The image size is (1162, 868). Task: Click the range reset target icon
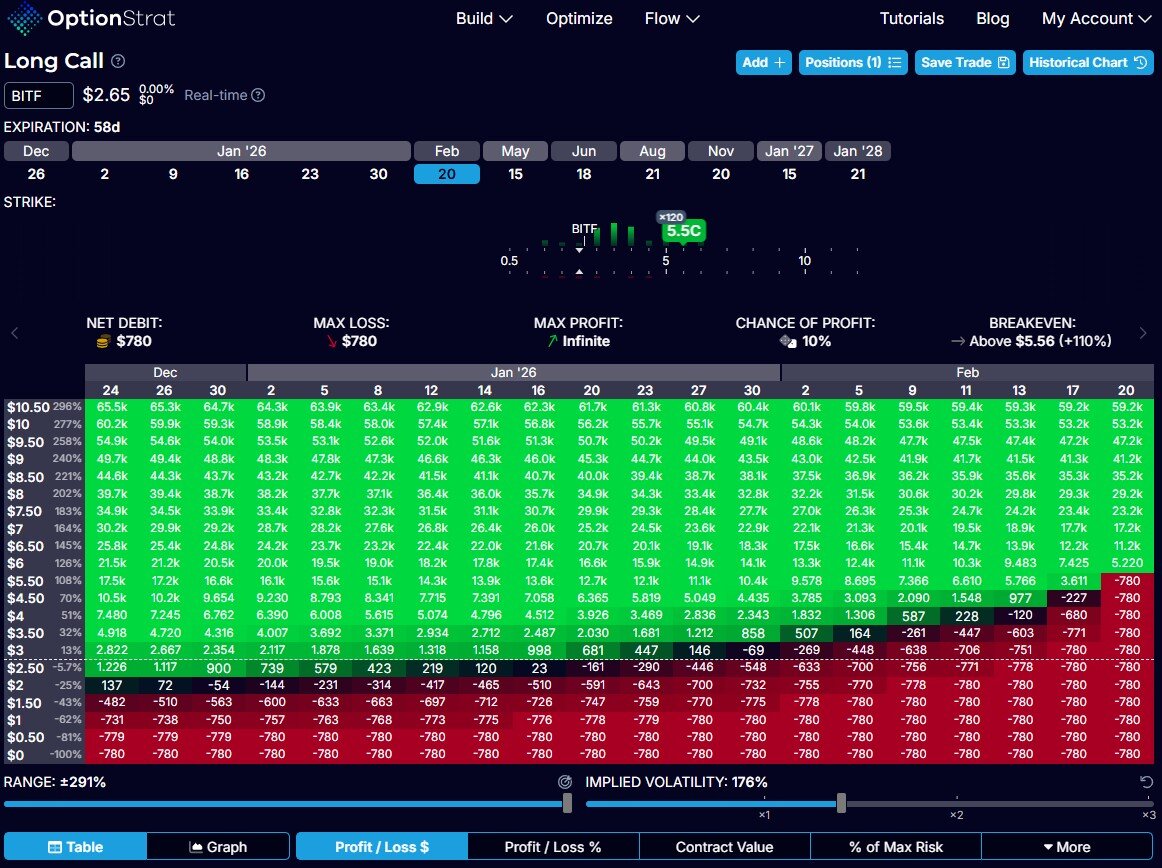[x=565, y=782]
